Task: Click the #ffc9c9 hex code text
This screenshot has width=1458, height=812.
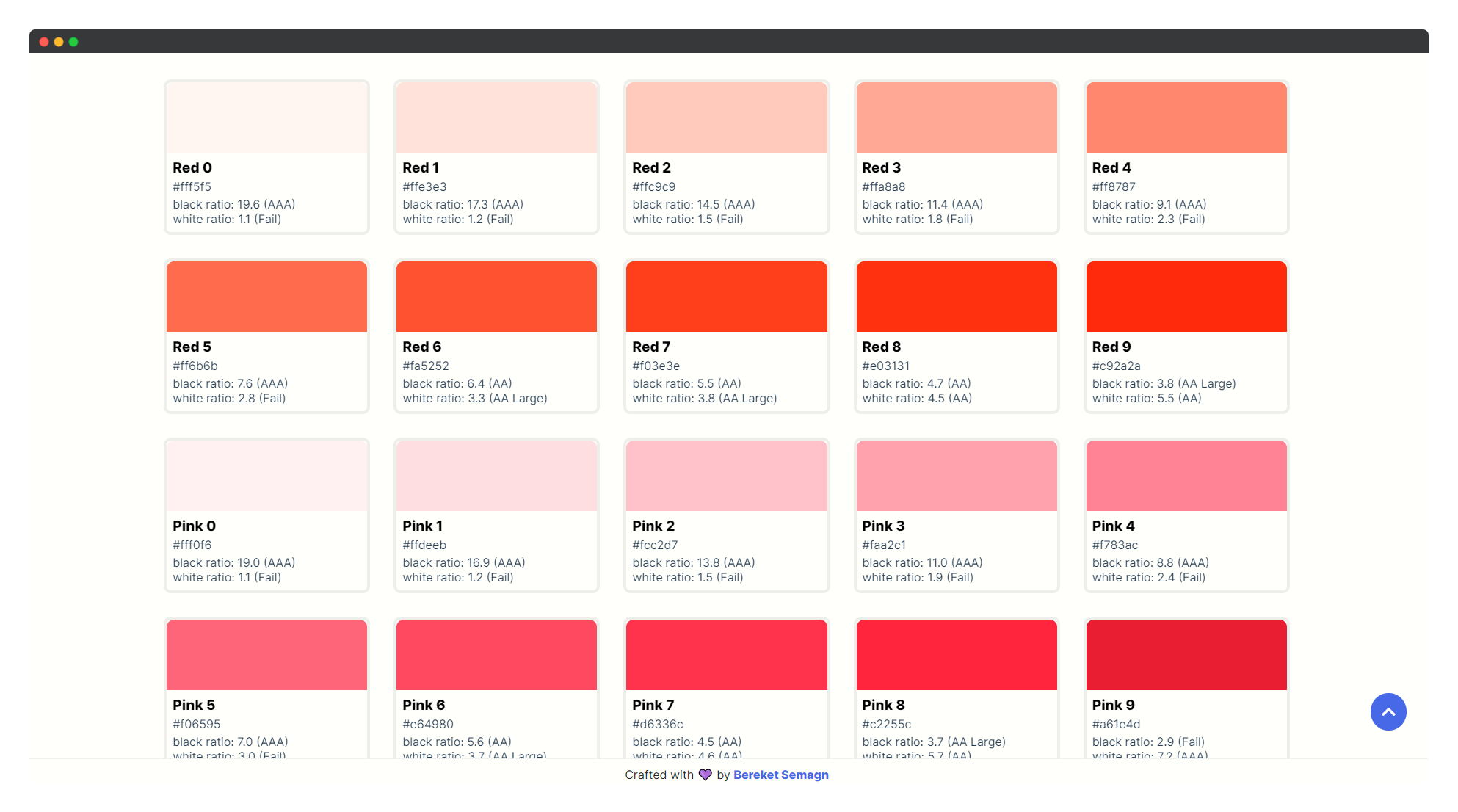Action: (653, 187)
